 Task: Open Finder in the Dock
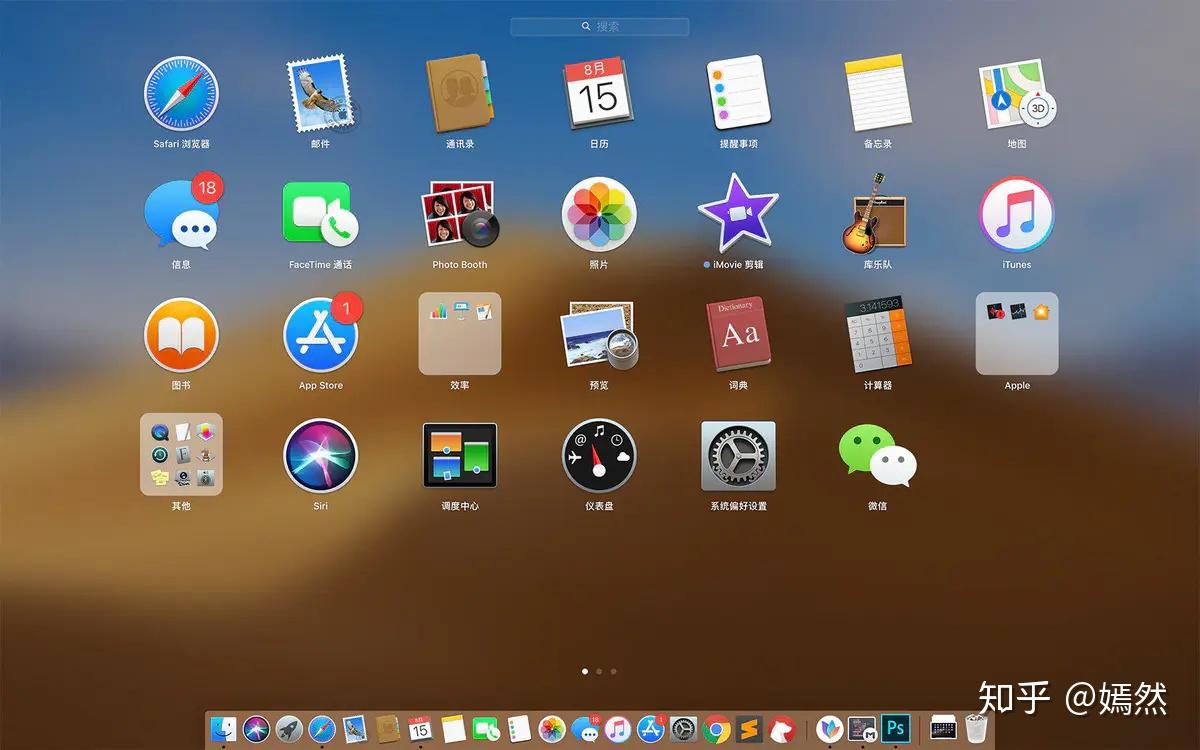223,729
